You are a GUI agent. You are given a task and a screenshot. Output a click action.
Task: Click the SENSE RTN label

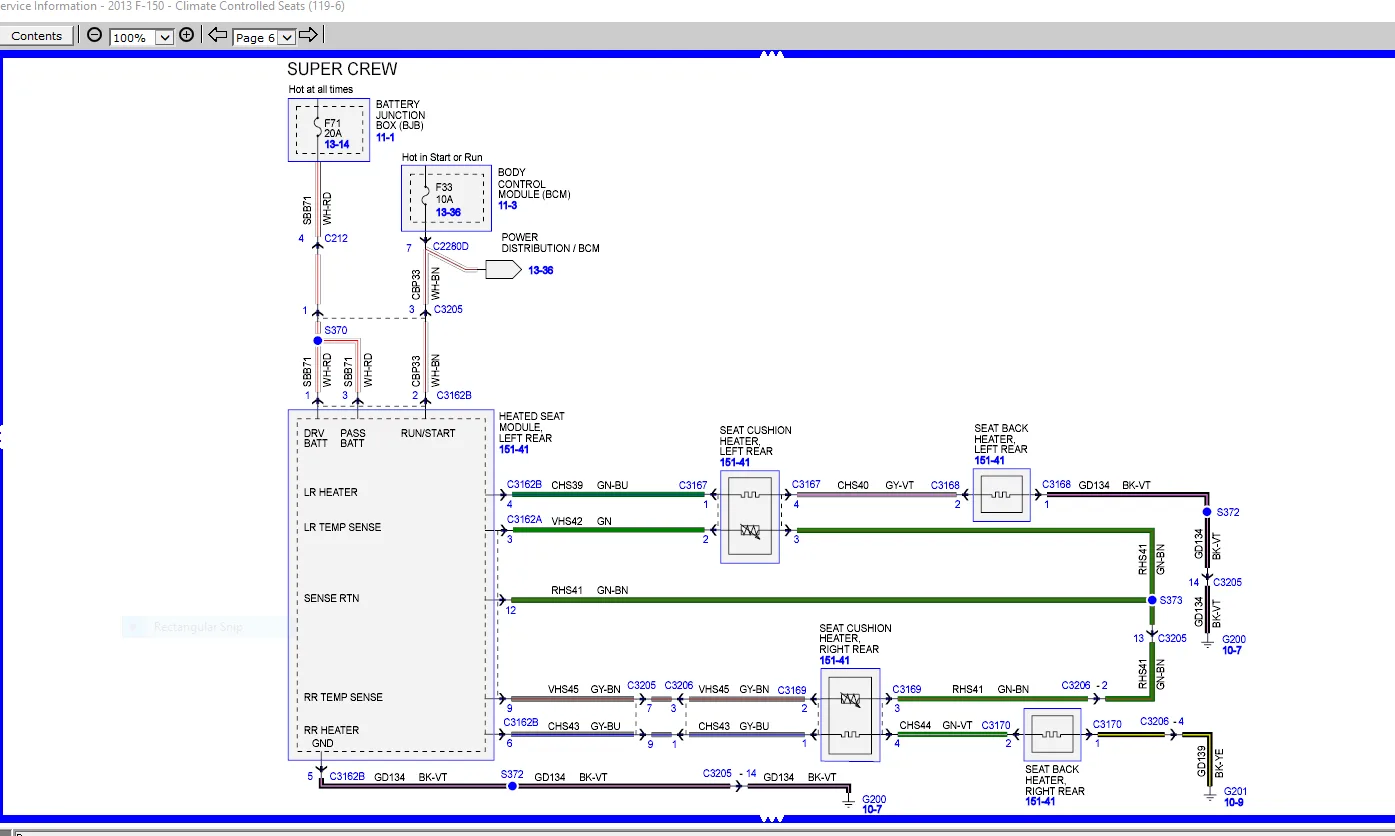pos(332,598)
